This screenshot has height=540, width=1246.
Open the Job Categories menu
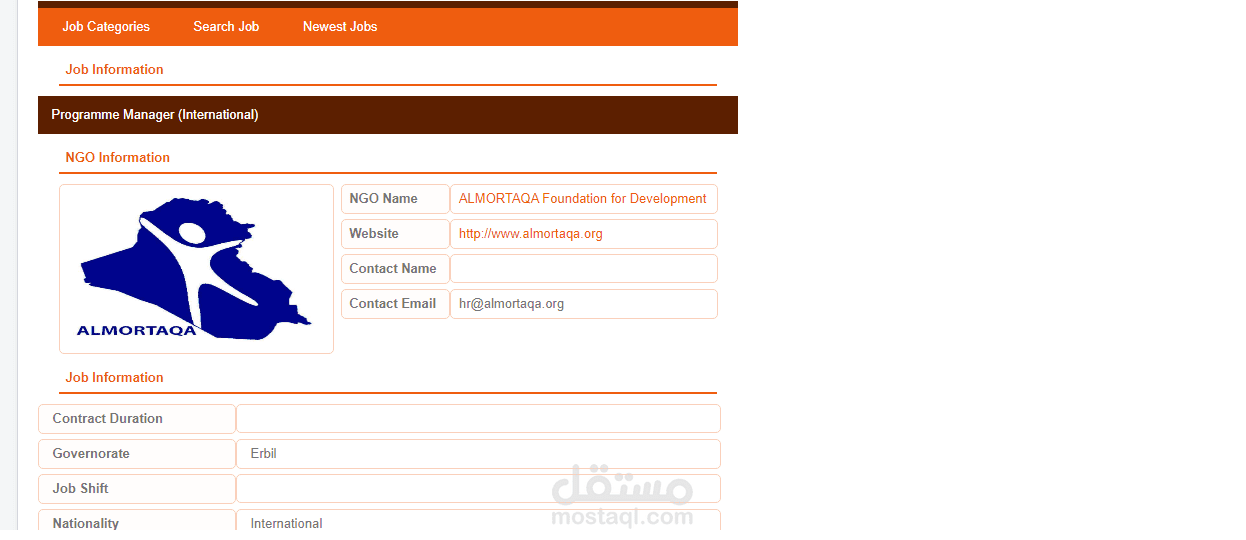point(106,27)
